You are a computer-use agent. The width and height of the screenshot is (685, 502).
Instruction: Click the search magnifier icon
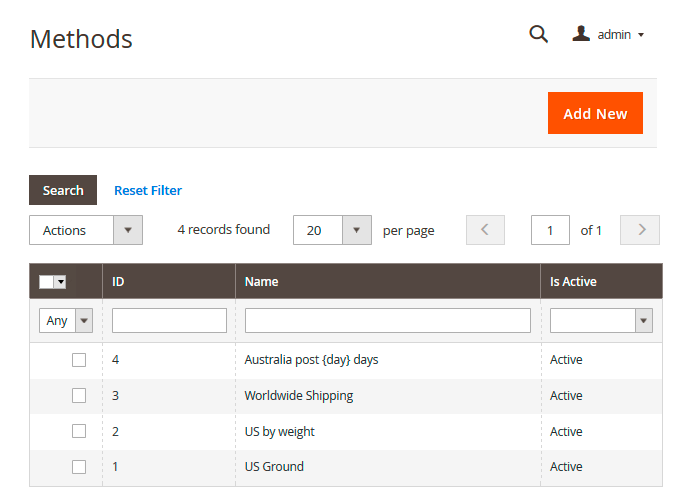[538, 35]
